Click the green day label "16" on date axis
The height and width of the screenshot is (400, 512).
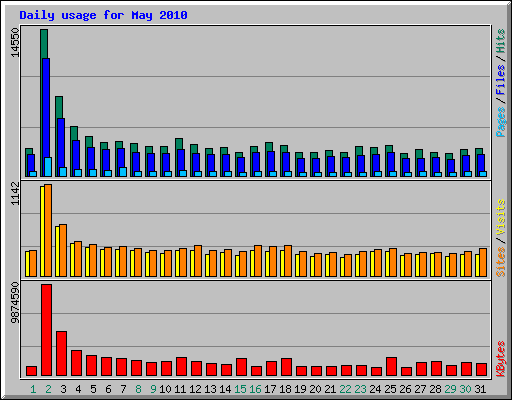click(x=255, y=389)
